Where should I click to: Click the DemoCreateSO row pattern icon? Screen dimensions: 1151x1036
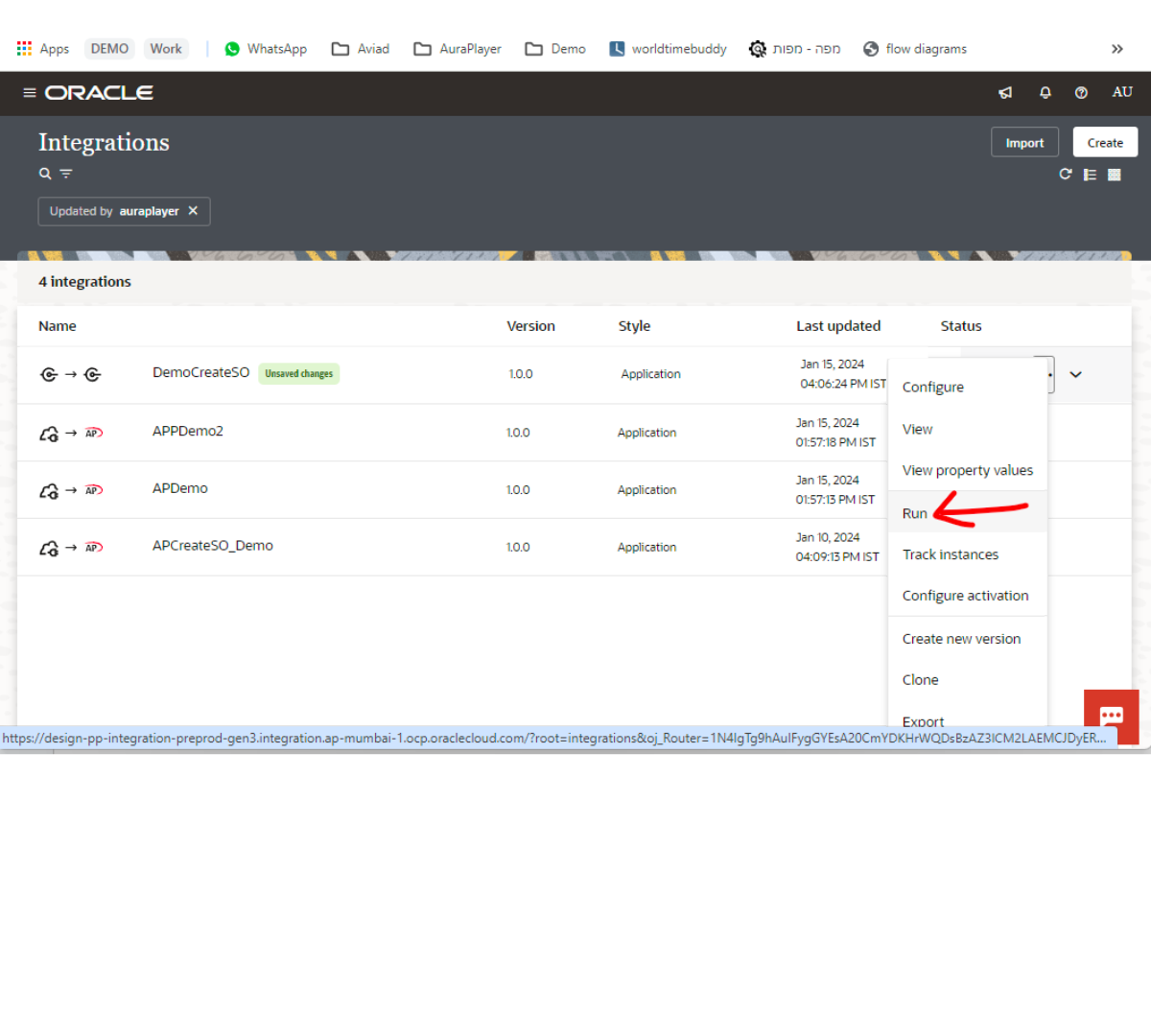click(x=70, y=374)
